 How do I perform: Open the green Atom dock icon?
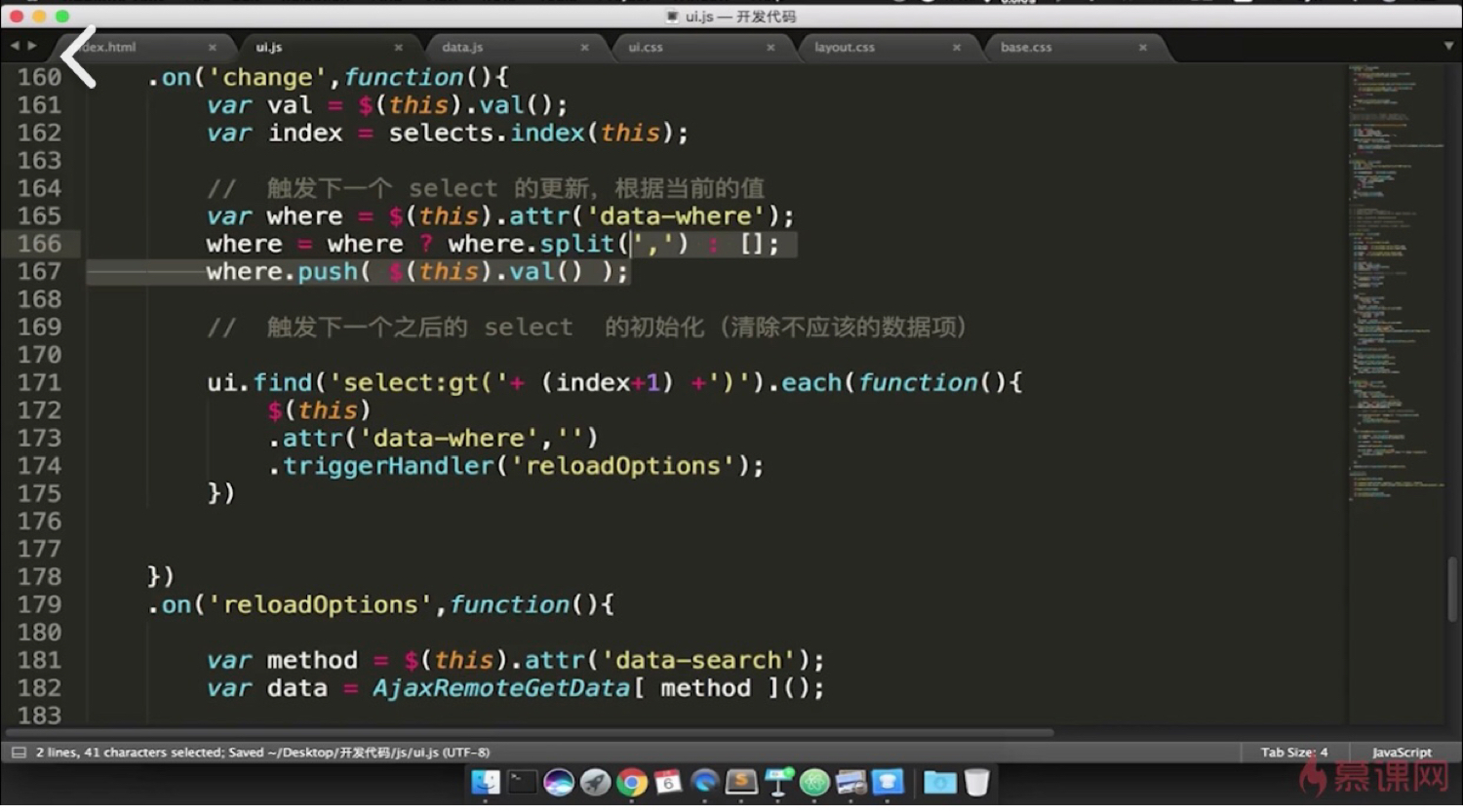(x=814, y=782)
